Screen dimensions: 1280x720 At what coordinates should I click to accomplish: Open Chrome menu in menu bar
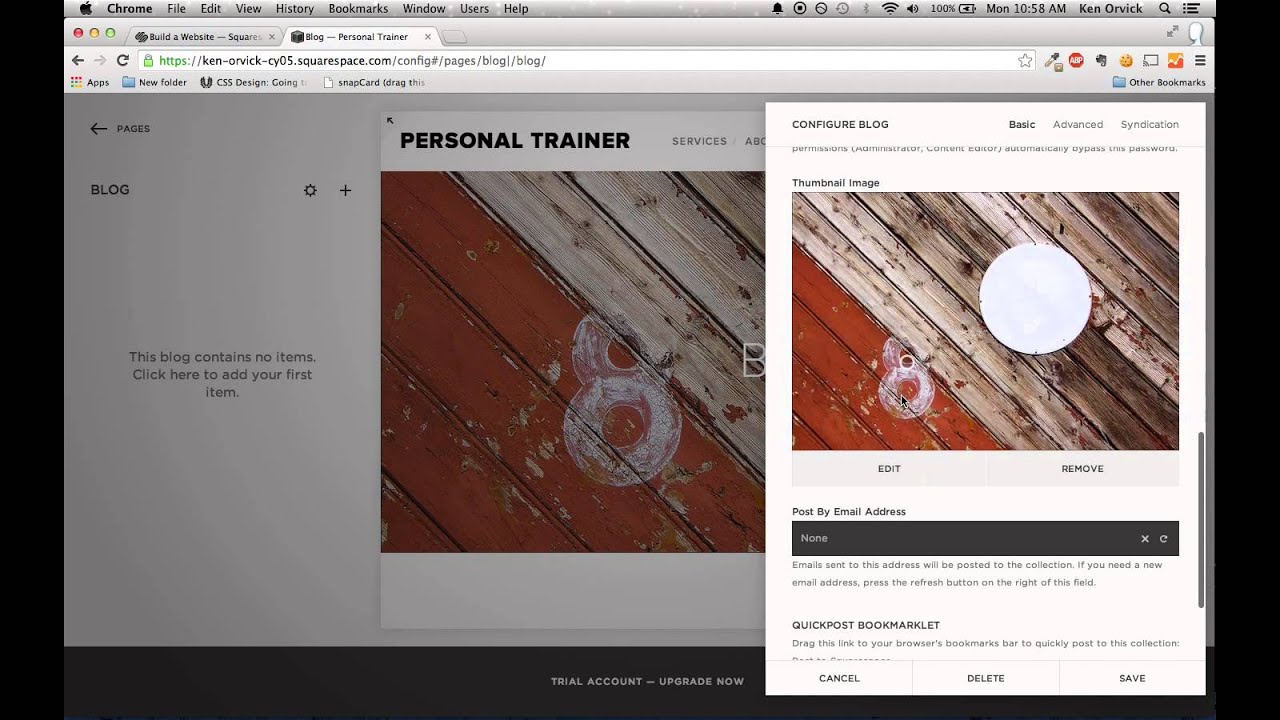click(130, 8)
